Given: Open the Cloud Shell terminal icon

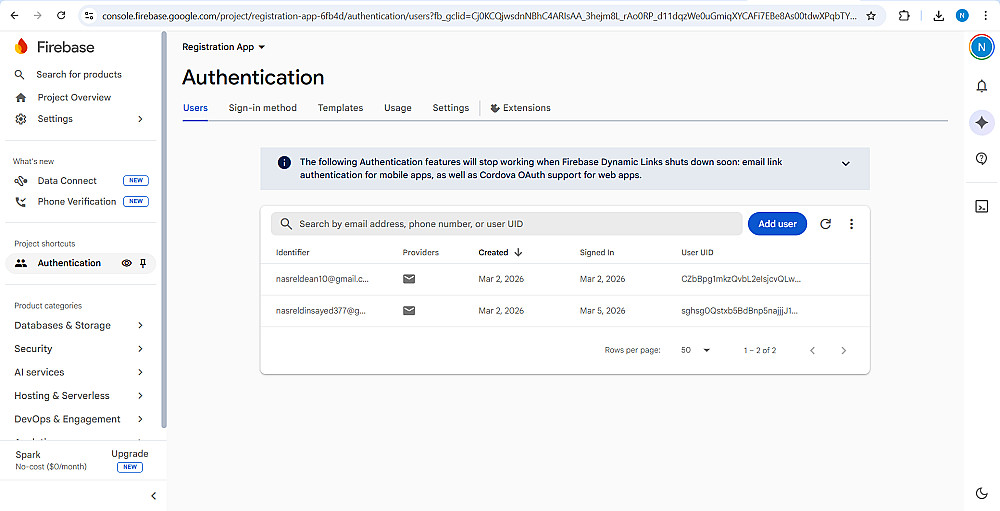Looking at the screenshot, I should point(981,206).
